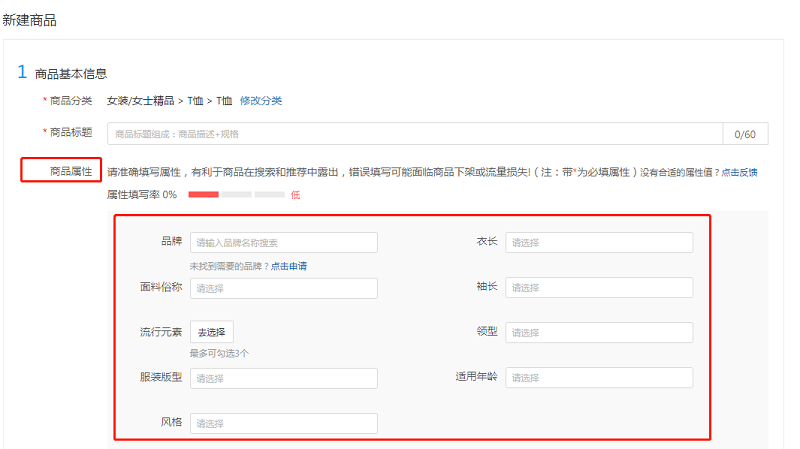Expand the 衣长 dropdown

click(599, 242)
